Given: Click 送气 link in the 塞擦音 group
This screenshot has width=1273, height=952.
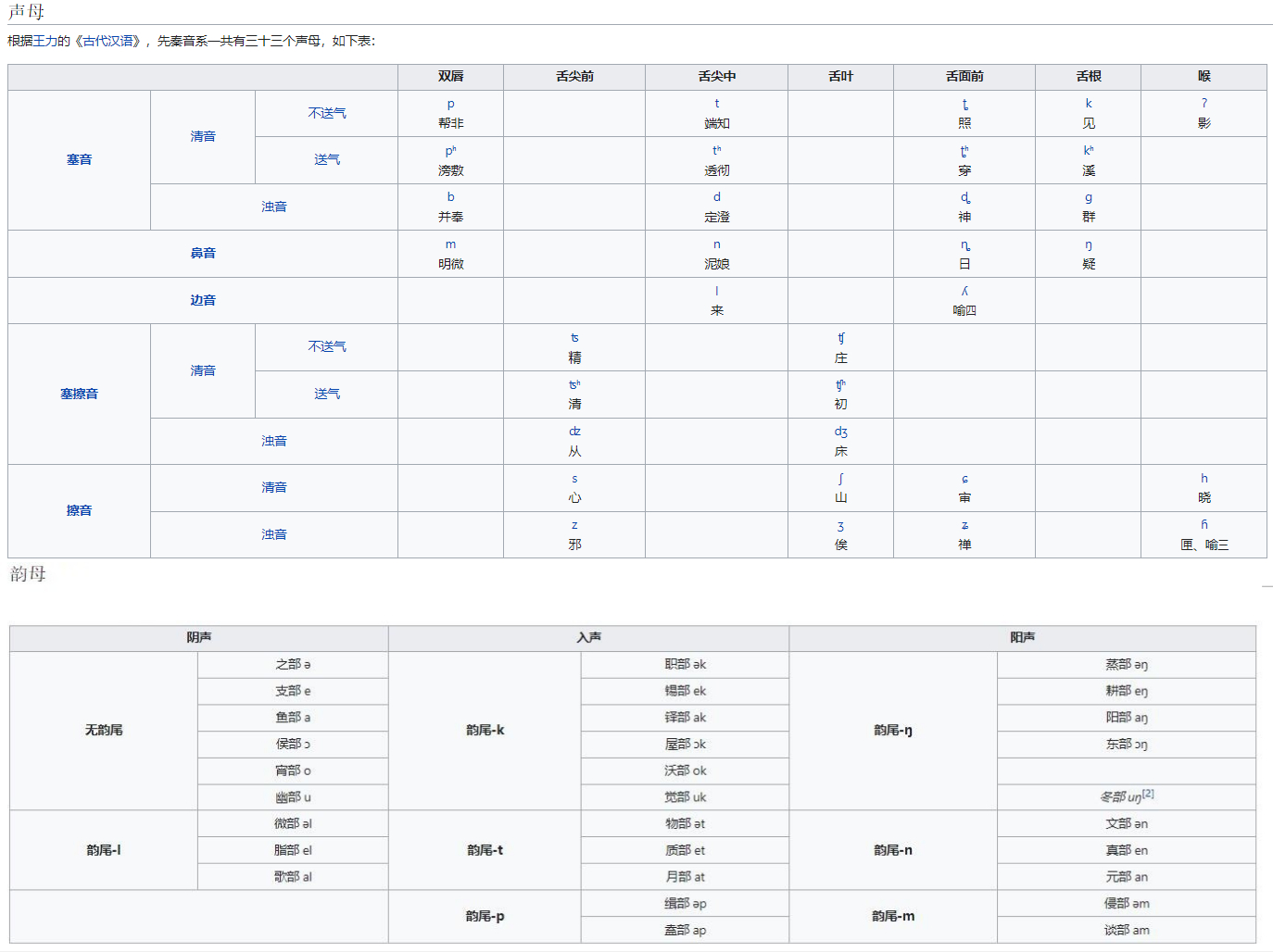Looking at the screenshot, I should coord(327,395).
